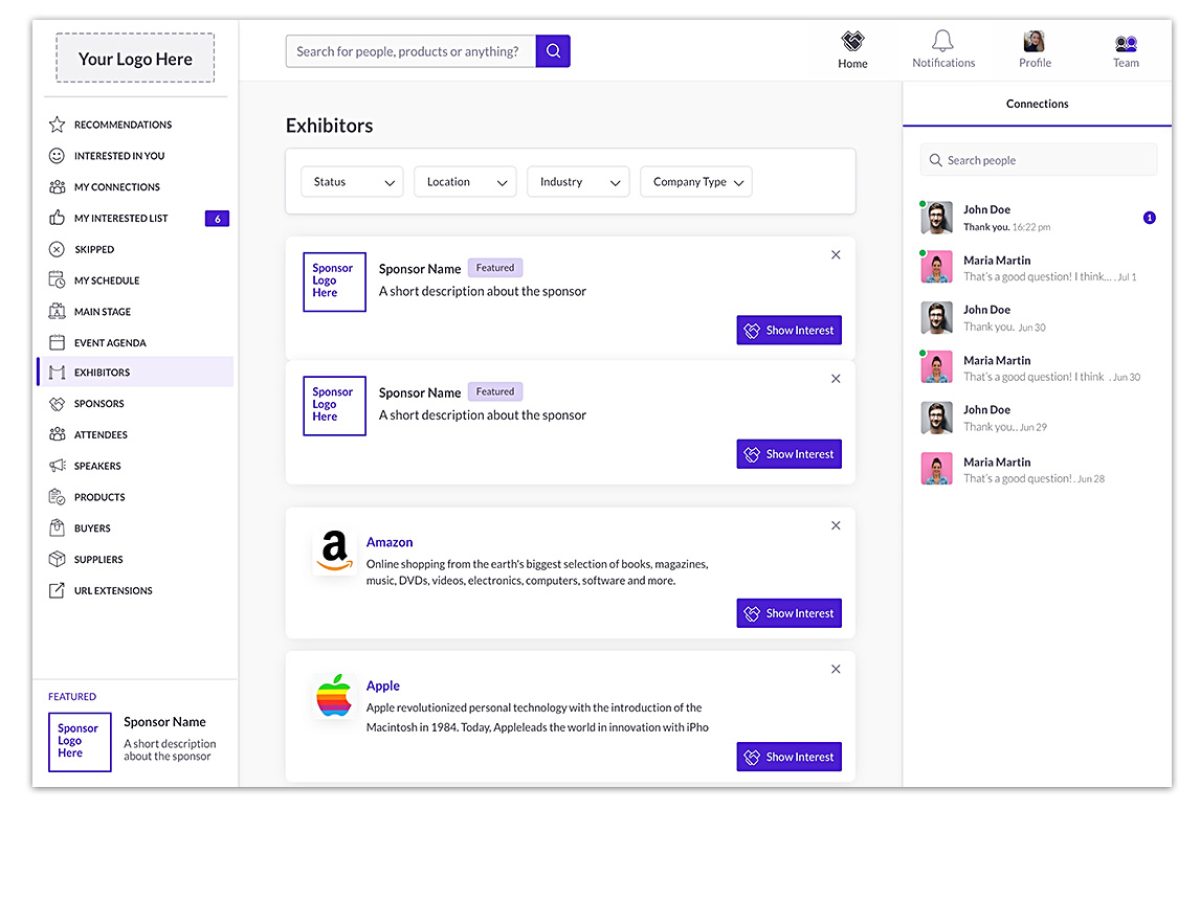Click the search magnifier button

[x=552, y=51]
